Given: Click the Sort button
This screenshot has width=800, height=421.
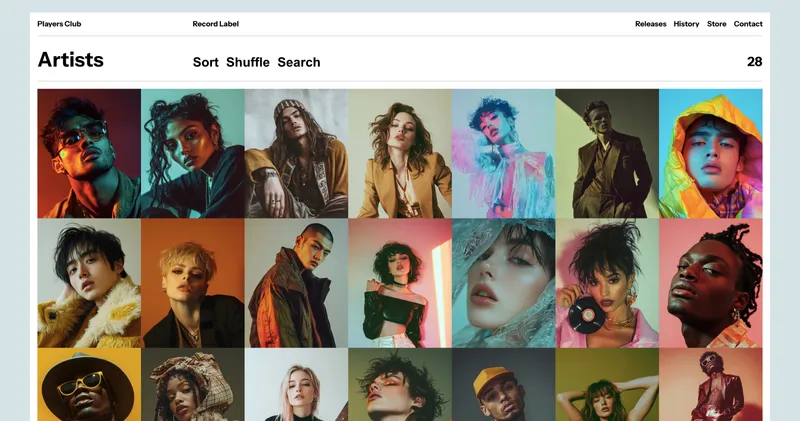Looking at the screenshot, I should [x=205, y=62].
